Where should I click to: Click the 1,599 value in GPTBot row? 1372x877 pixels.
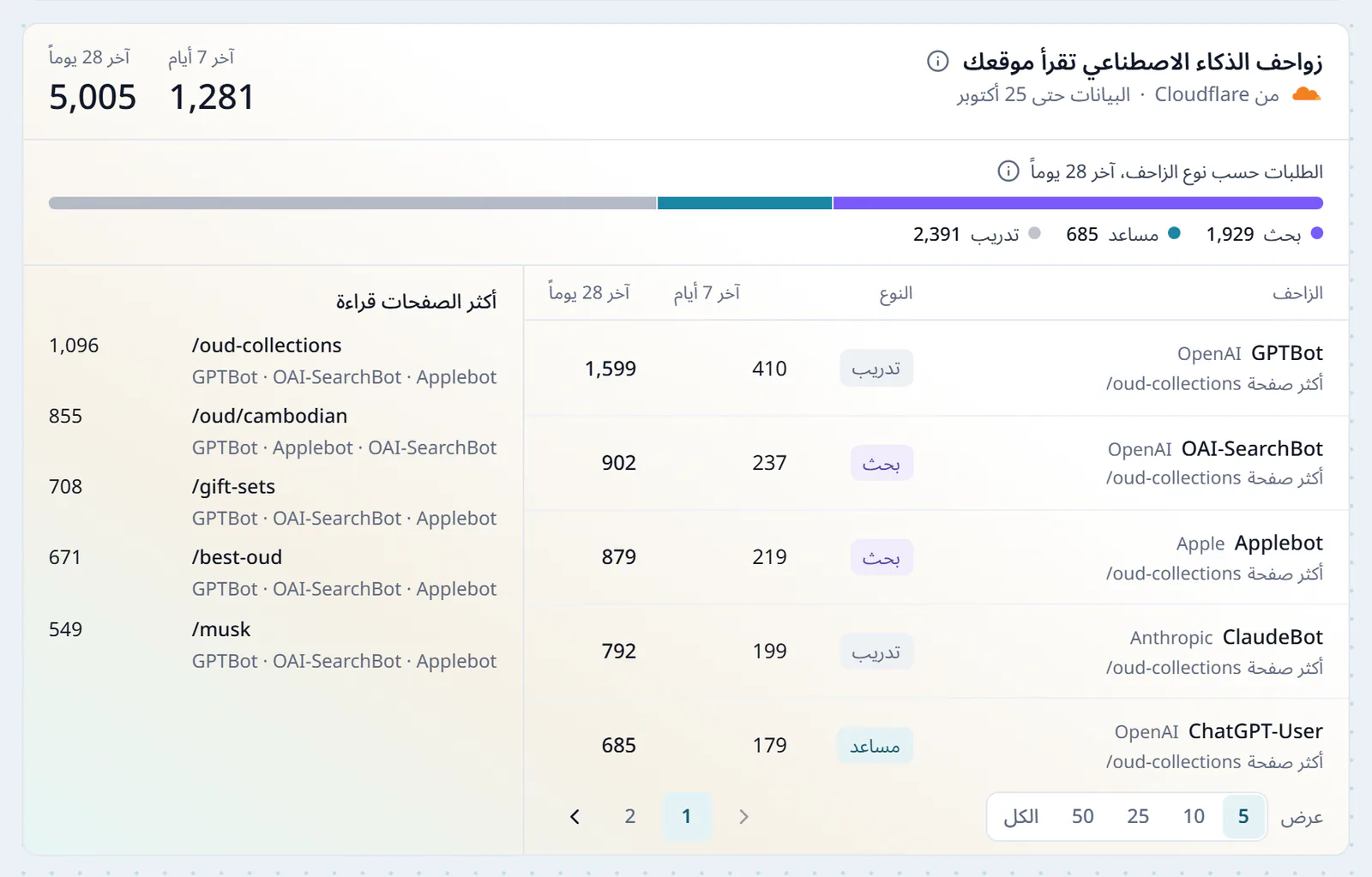point(611,369)
